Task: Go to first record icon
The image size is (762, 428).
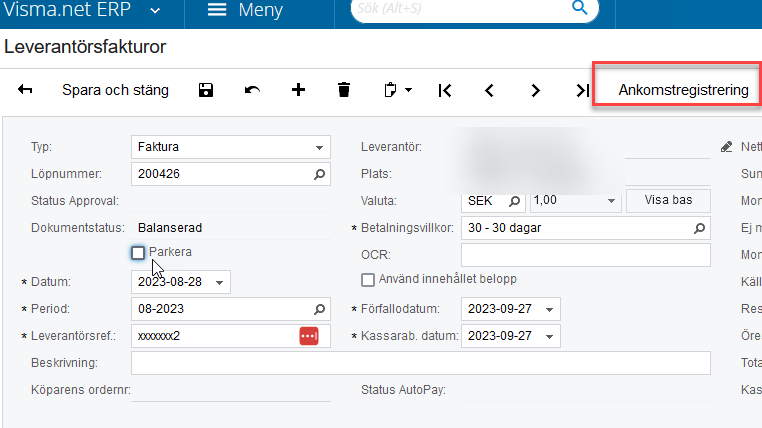Action: tap(445, 90)
